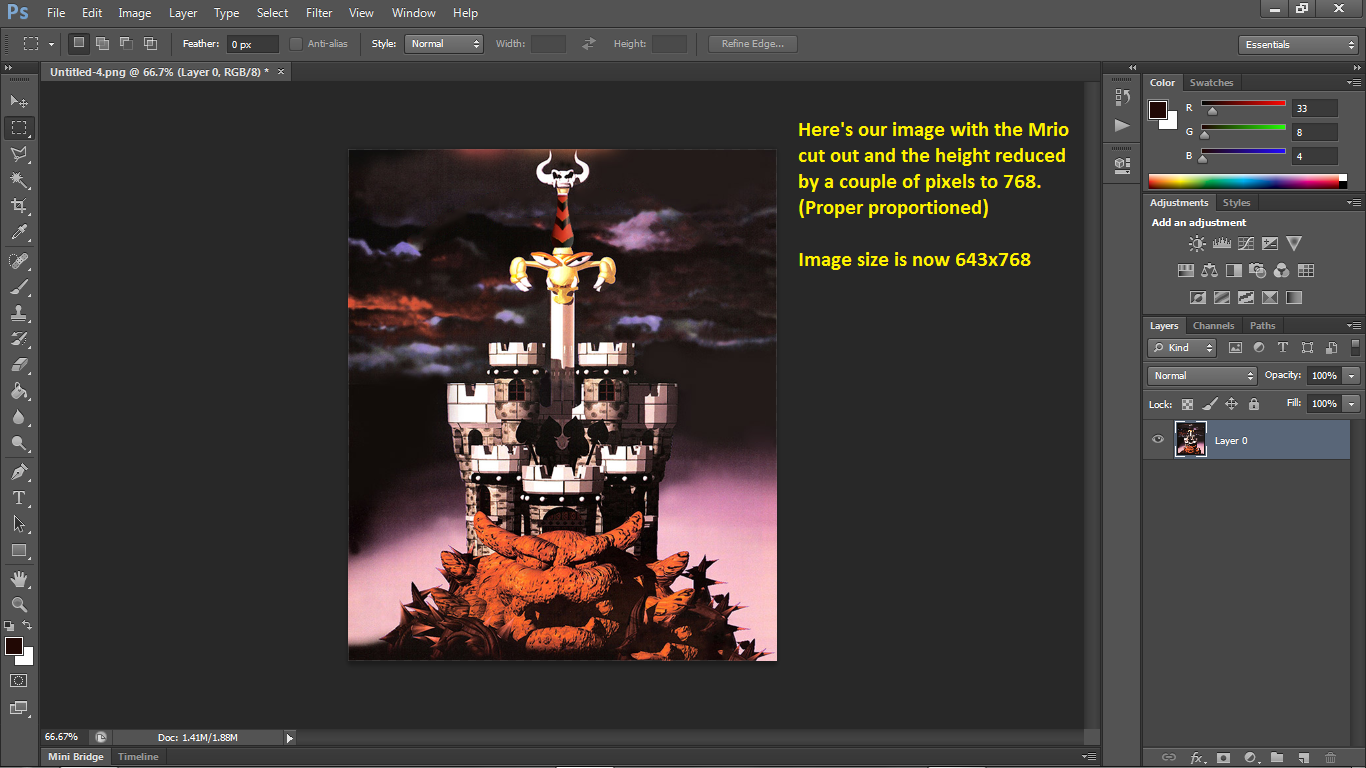Add a Curves adjustment
The width and height of the screenshot is (1366, 768).
(1245, 243)
